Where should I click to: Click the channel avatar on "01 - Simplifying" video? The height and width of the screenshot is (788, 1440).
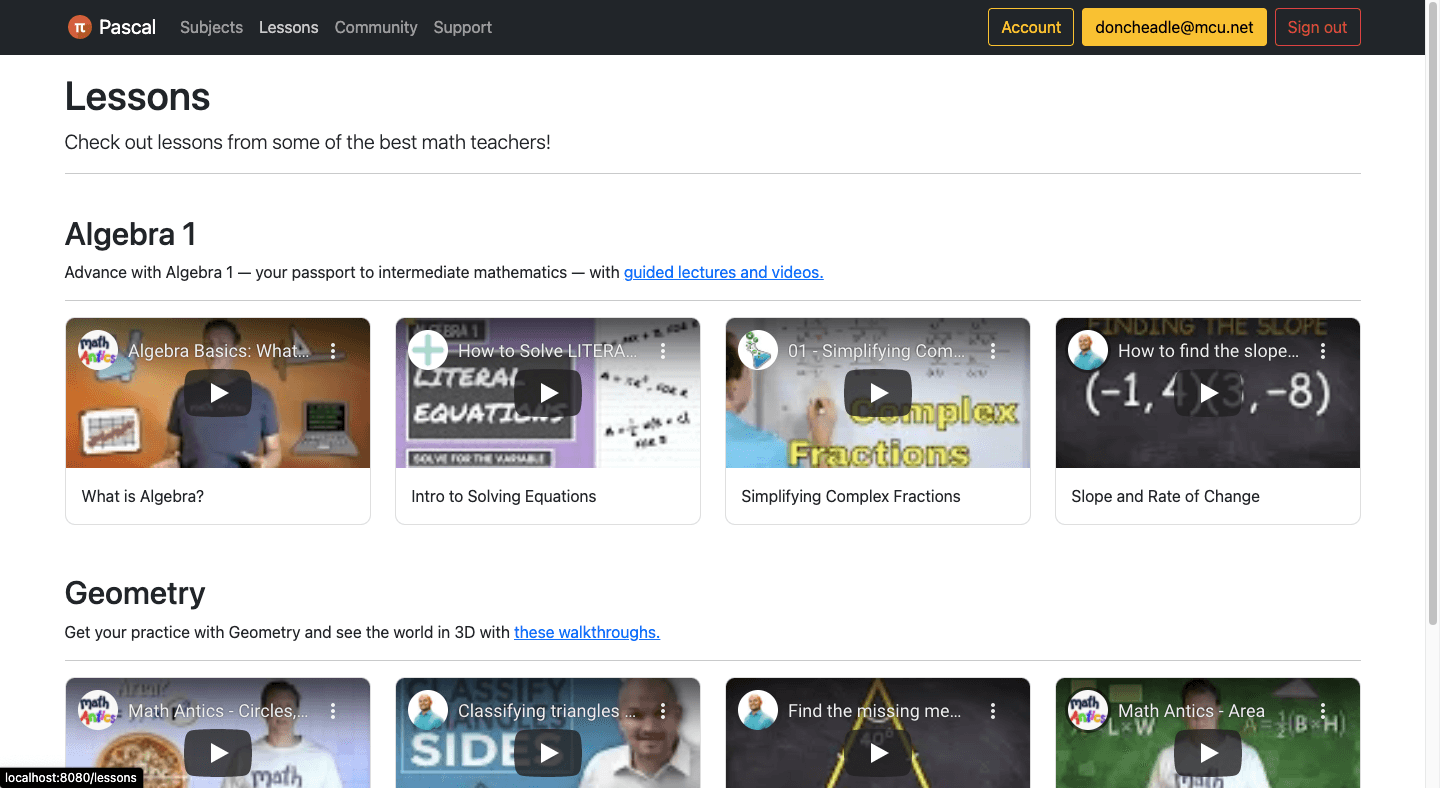[x=757, y=350]
